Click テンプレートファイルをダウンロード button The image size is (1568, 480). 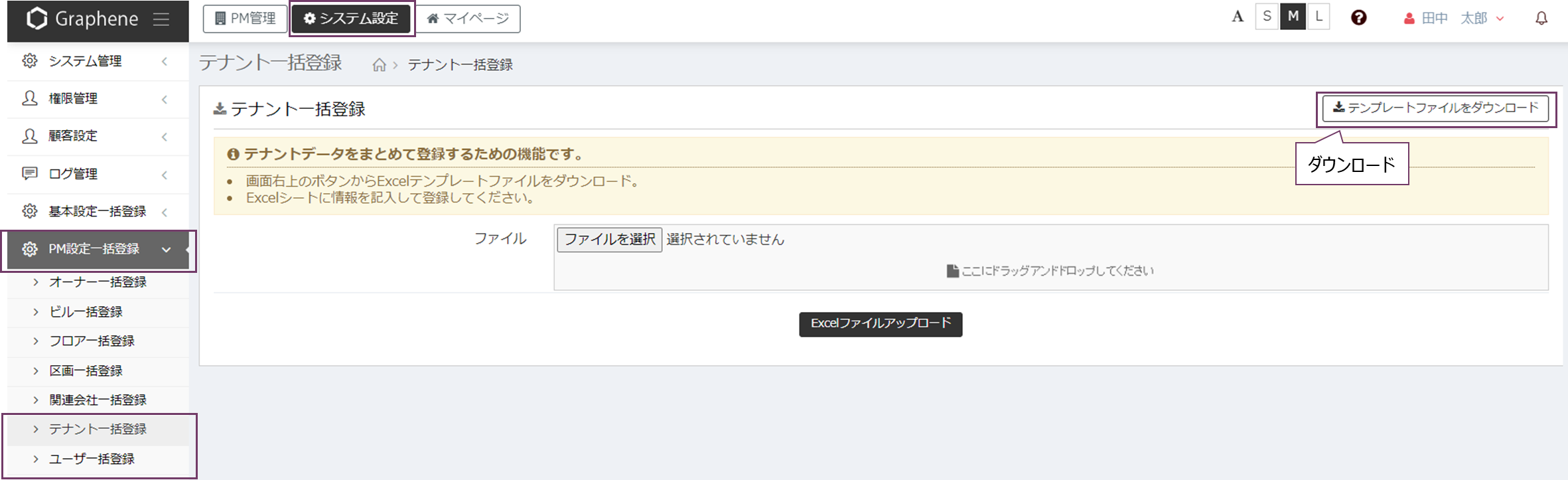pos(1435,108)
